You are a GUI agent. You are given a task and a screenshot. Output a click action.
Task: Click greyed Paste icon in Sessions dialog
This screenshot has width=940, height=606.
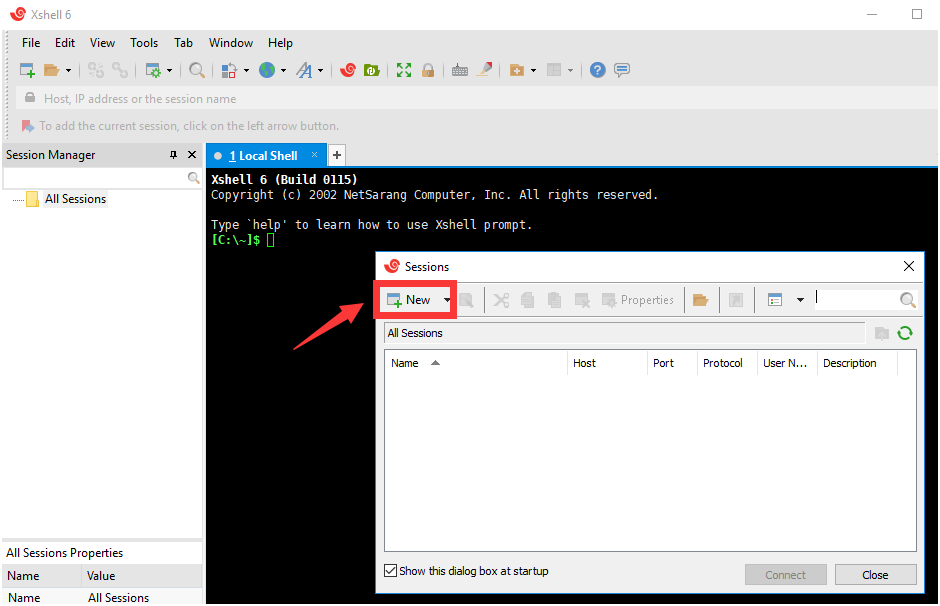[x=555, y=300]
